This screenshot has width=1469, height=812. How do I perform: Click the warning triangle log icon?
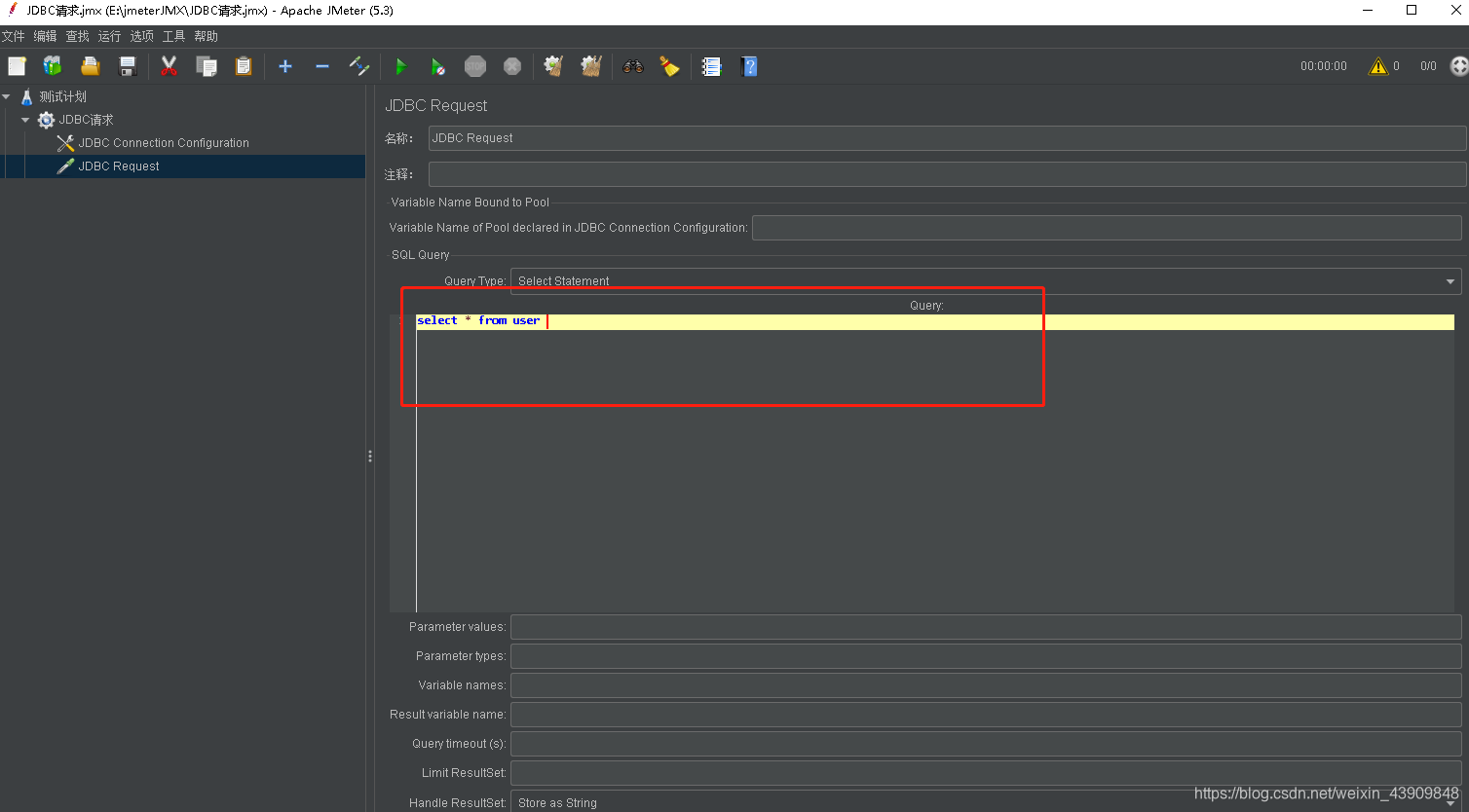[1377, 66]
